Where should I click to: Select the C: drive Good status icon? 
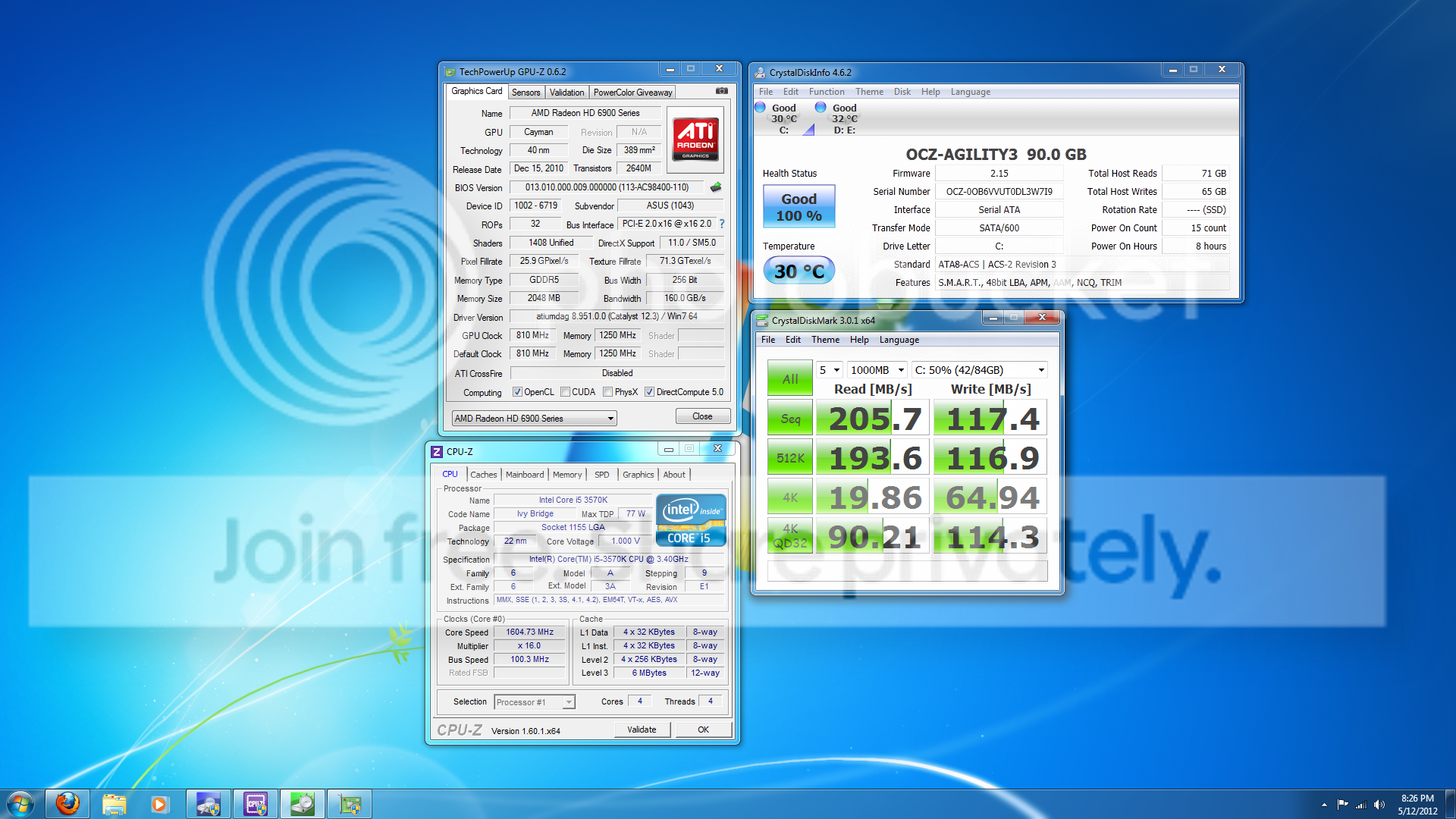point(761,108)
